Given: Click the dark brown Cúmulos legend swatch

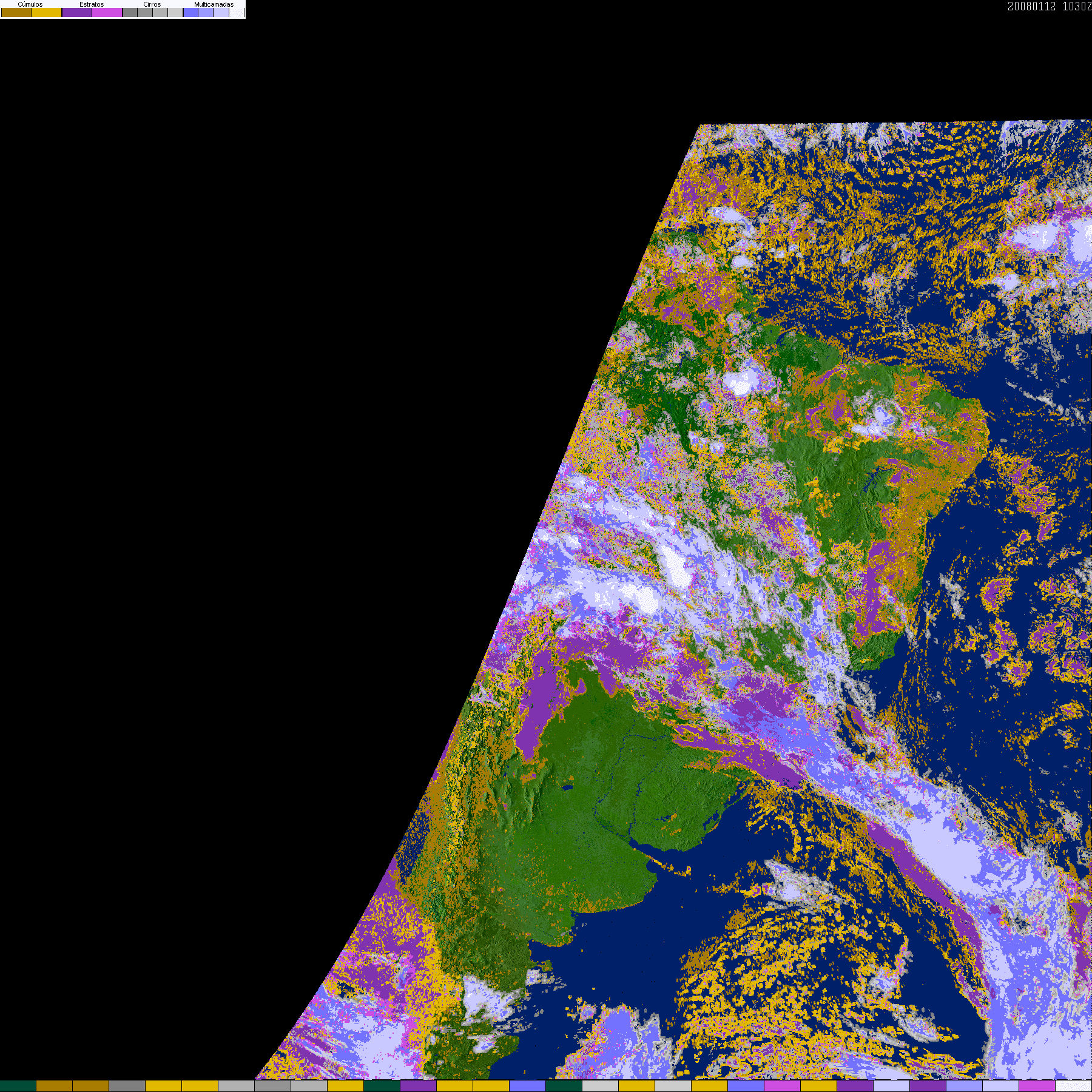Looking at the screenshot, I should pos(16,12).
